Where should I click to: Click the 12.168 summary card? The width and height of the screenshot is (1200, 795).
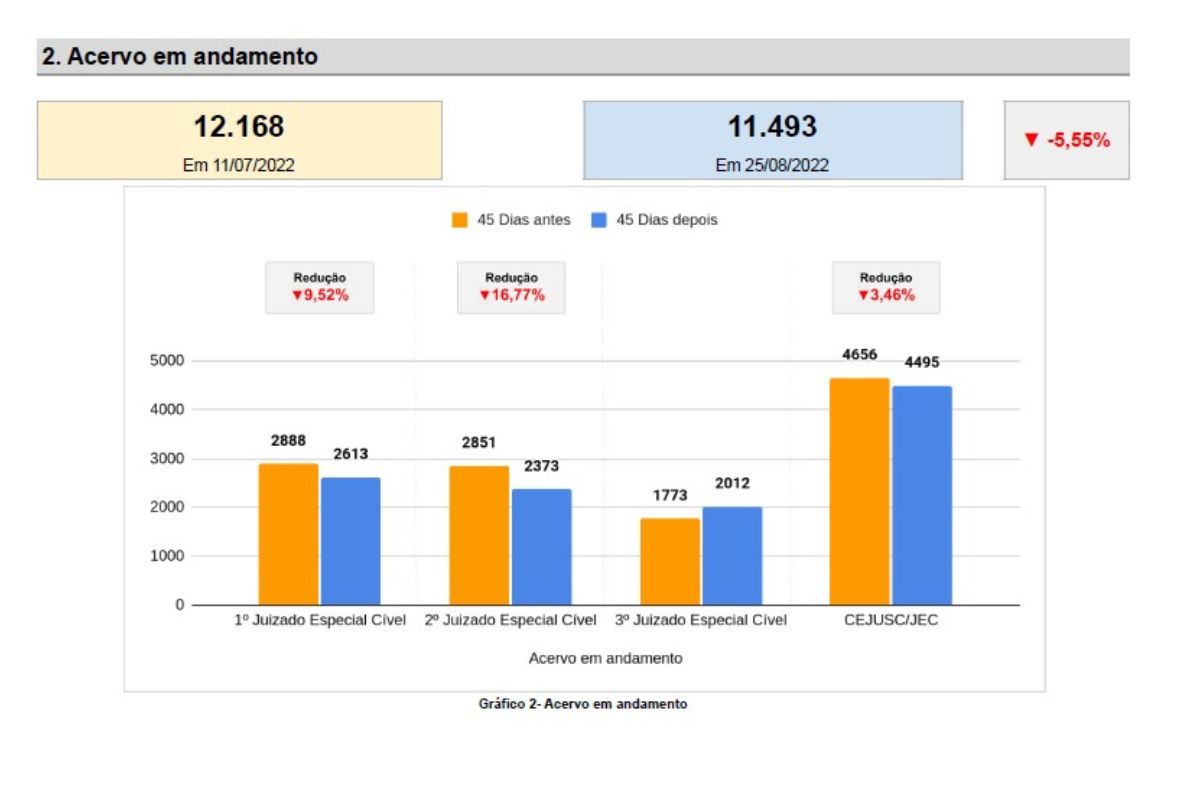(x=238, y=138)
